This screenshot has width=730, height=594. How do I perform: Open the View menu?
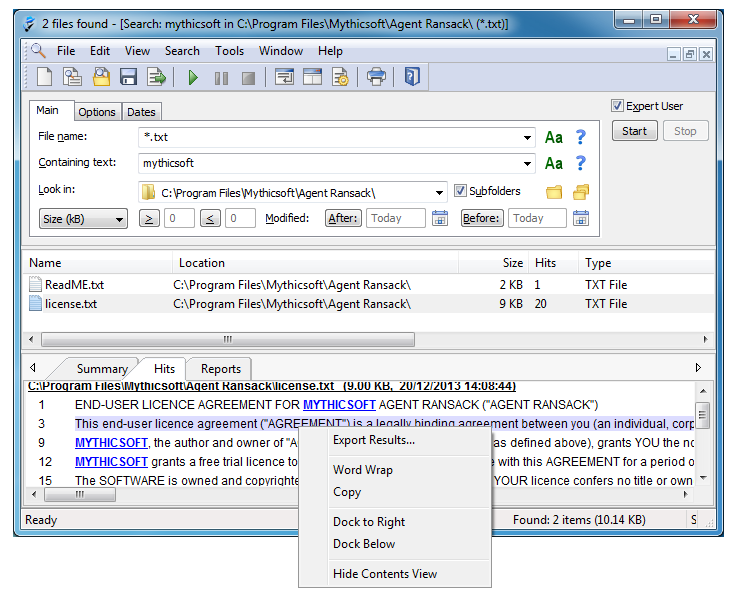(137, 51)
